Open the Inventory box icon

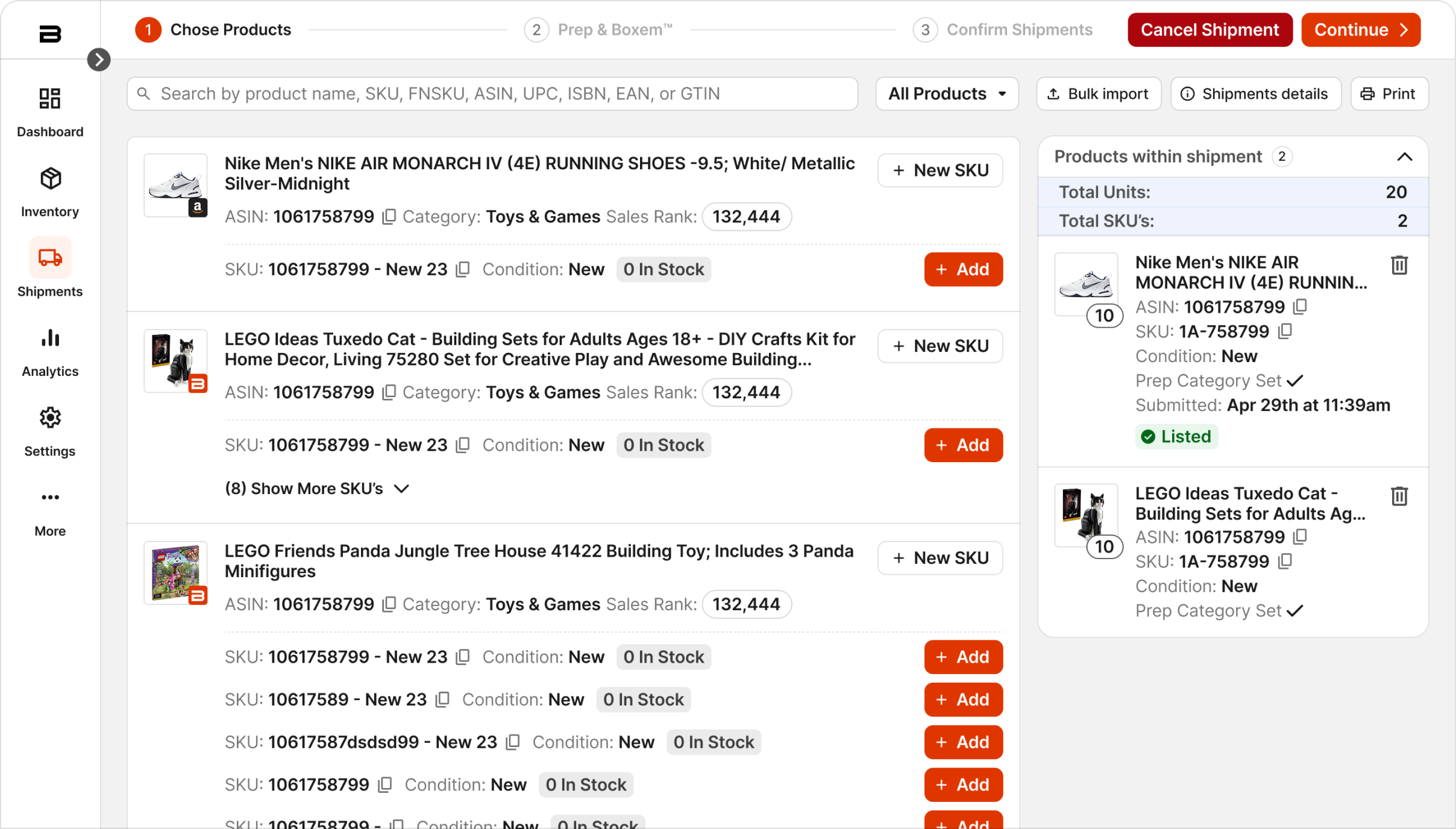click(50, 178)
